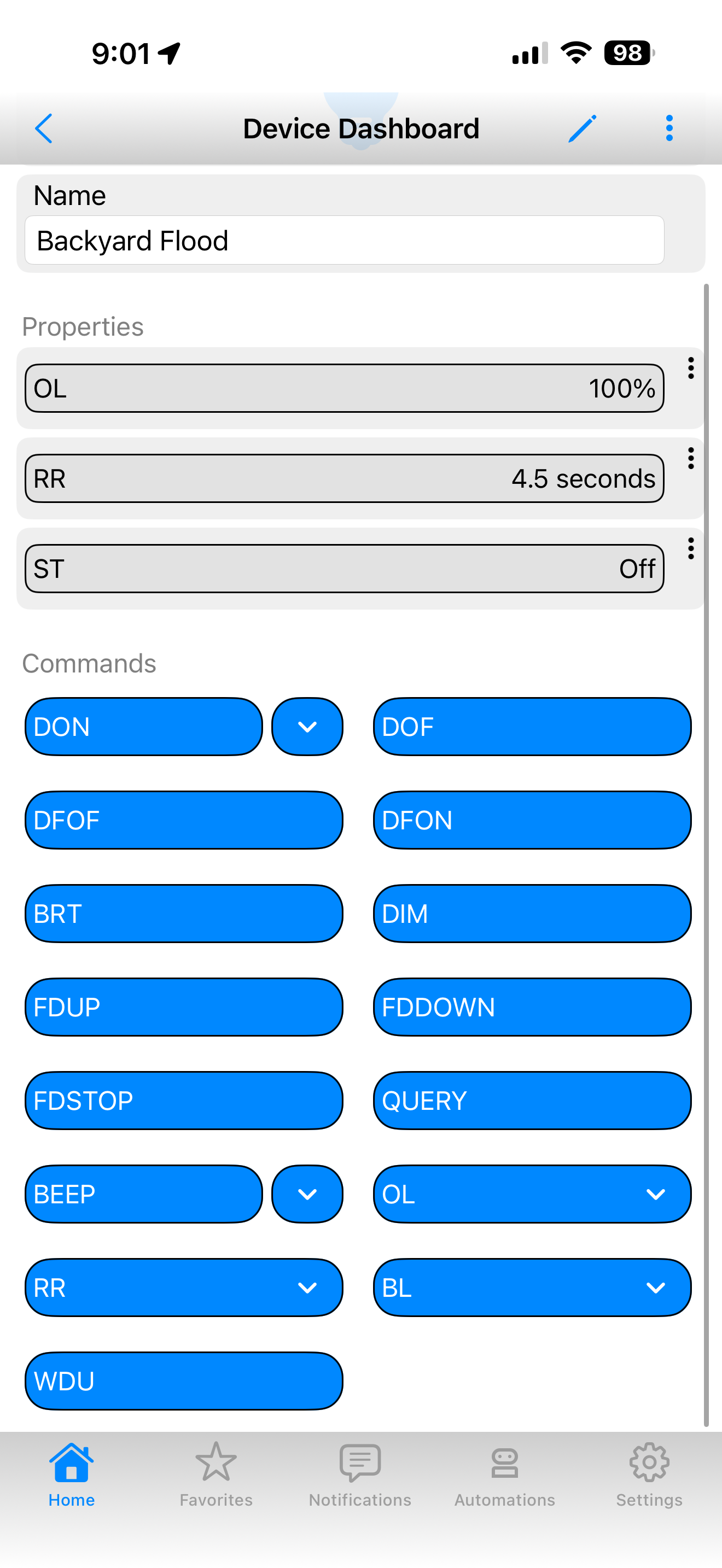
Task: Open the Notifications tab
Action: (x=360, y=1472)
